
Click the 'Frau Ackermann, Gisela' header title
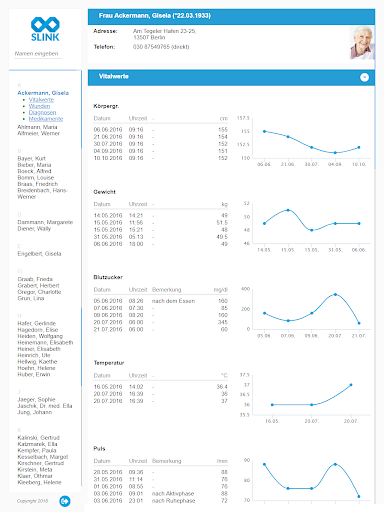tap(155, 16)
